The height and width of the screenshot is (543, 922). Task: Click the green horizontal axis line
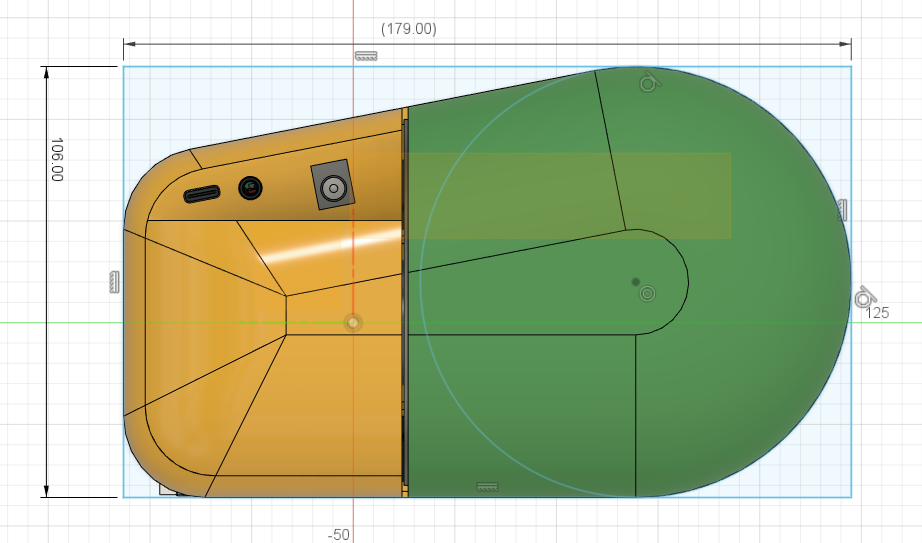(x=60, y=322)
